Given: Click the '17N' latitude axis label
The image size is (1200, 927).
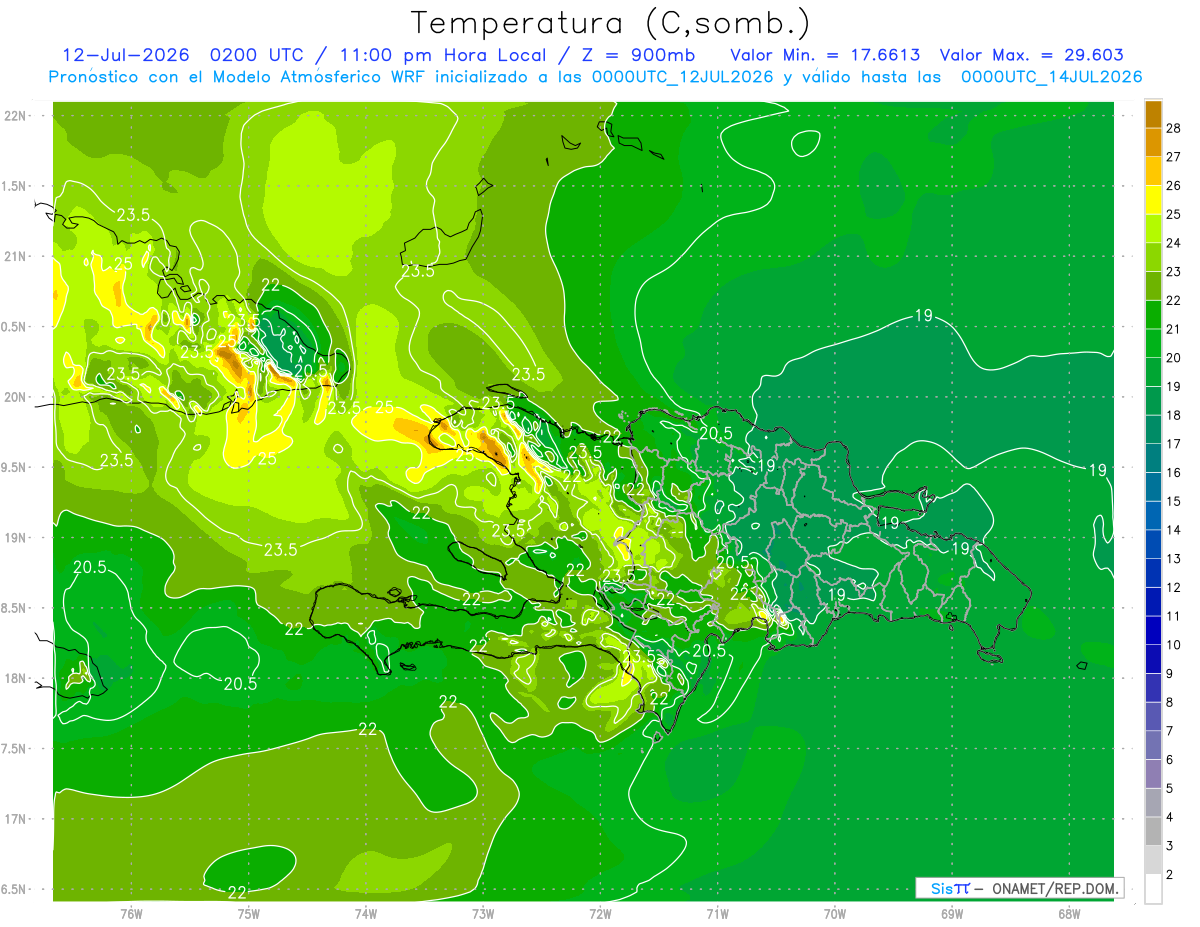Looking at the screenshot, I should tap(15, 819).
